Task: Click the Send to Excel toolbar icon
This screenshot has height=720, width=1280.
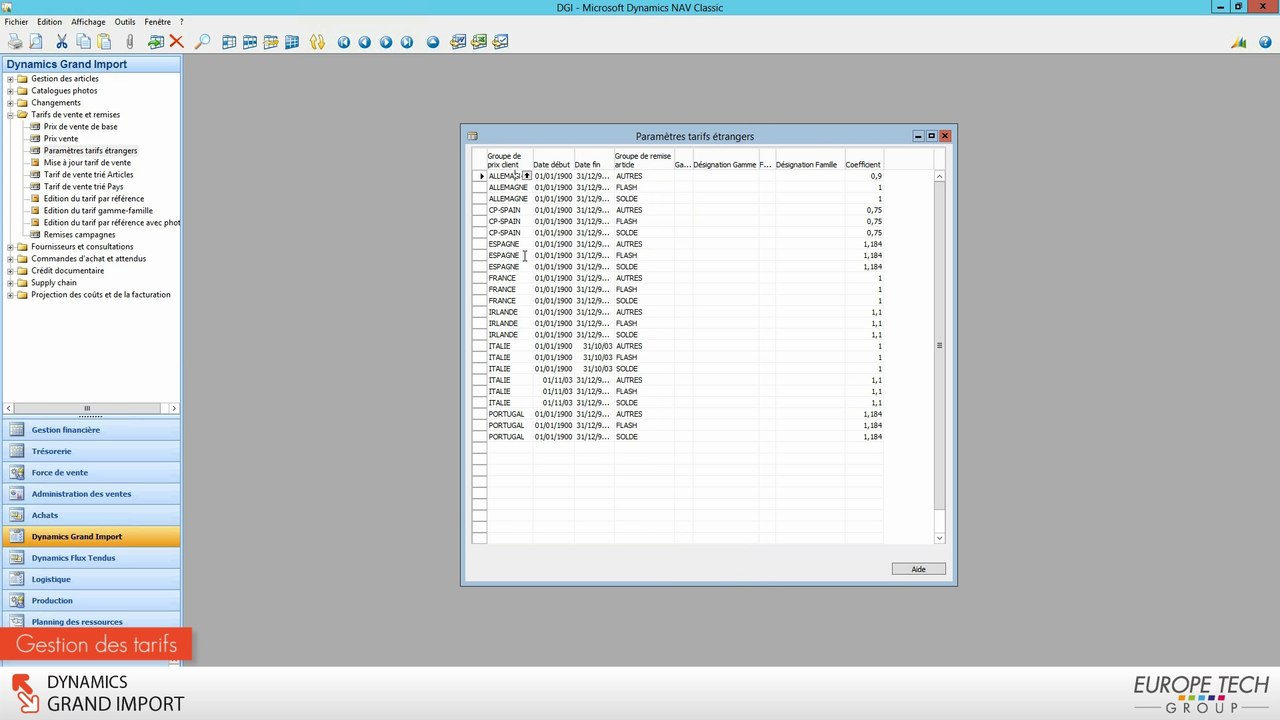Action: point(479,42)
